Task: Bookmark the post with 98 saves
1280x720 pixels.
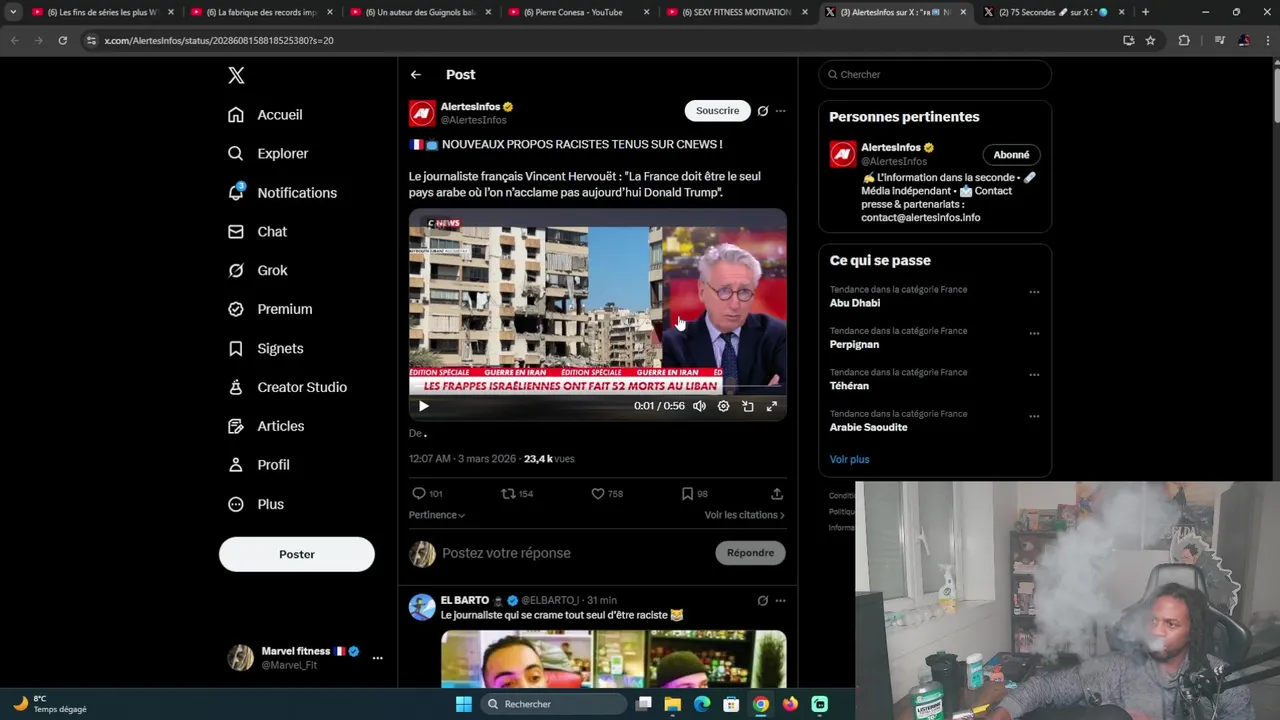Action: [x=687, y=494]
